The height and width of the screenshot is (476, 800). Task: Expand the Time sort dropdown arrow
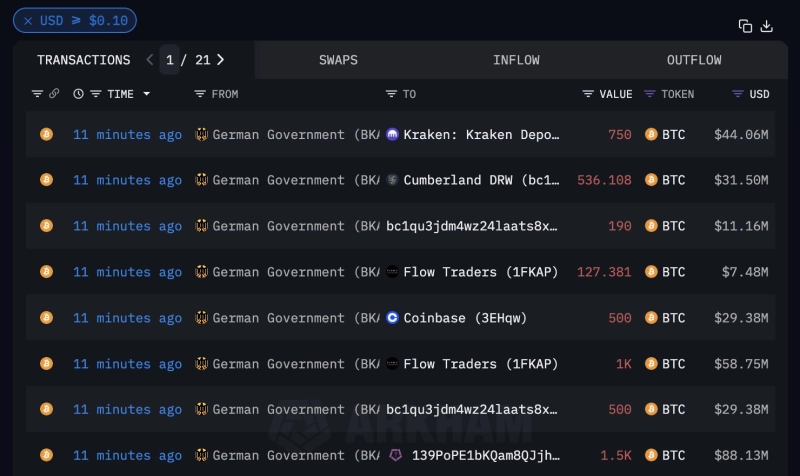[x=147, y=94]
